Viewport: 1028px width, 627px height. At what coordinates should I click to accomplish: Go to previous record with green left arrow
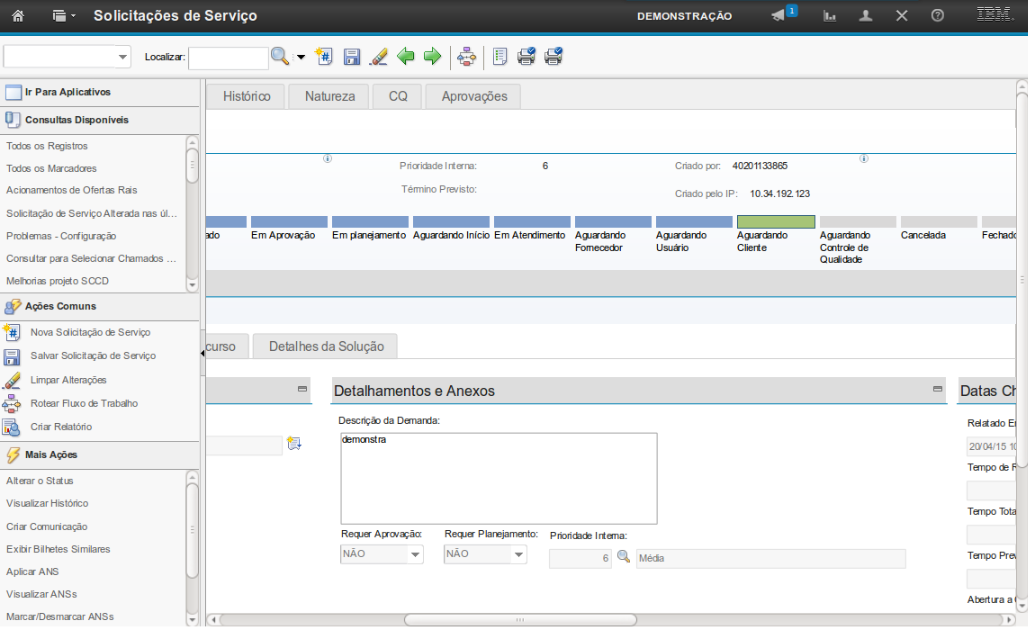[x=406, y=57]
